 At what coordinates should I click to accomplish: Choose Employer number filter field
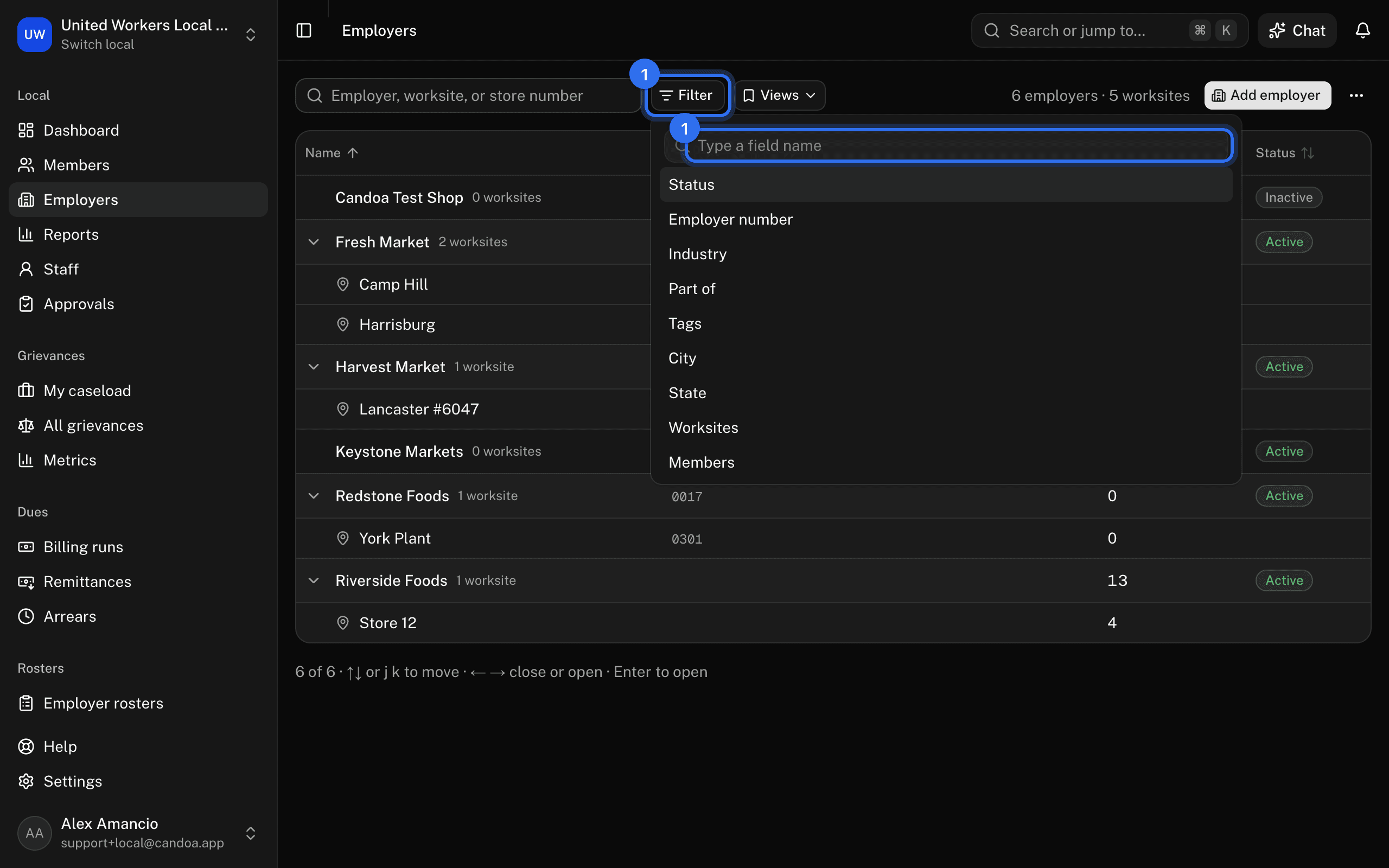pyautogui.click(x=945, y=219)
